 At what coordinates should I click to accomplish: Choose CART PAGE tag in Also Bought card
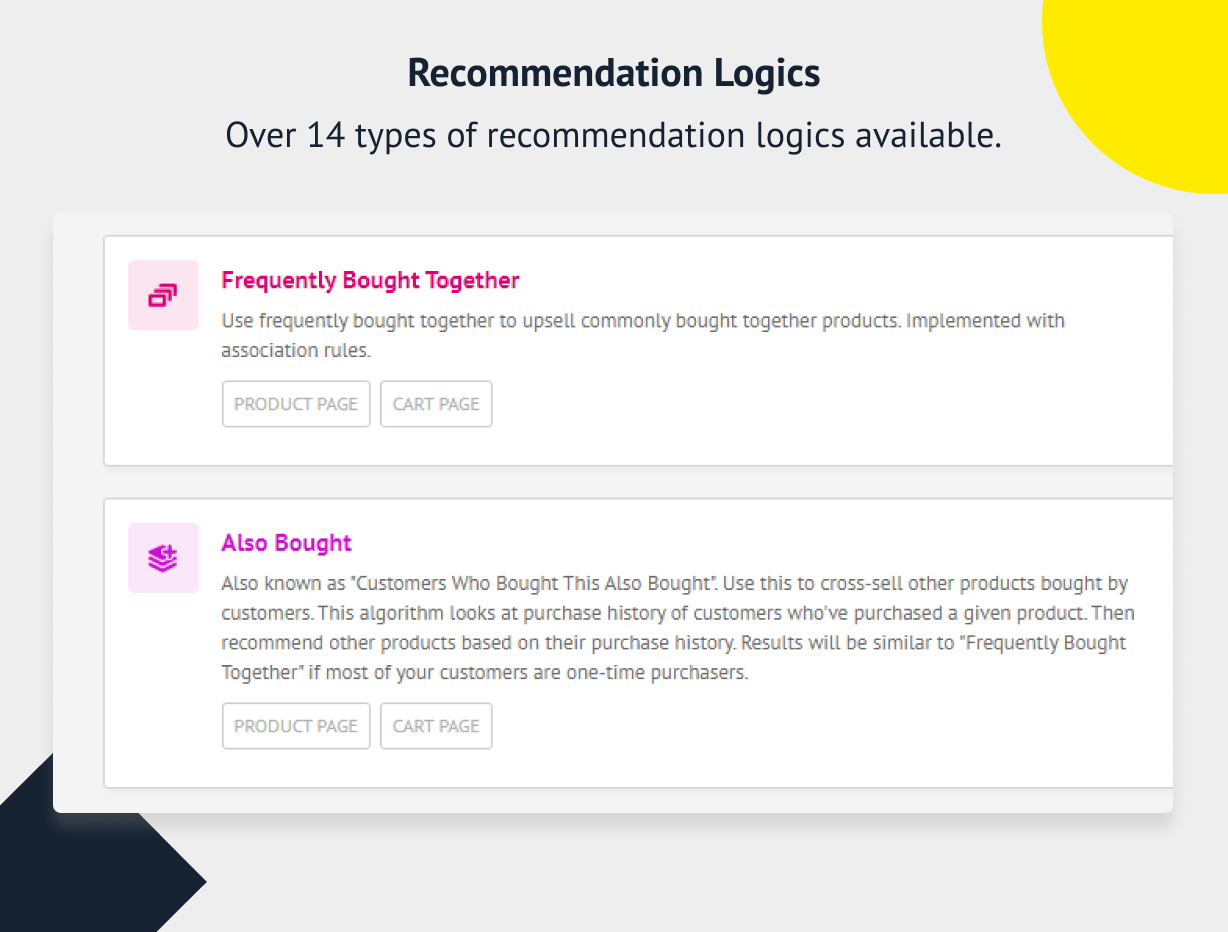[x=436, y=726]
